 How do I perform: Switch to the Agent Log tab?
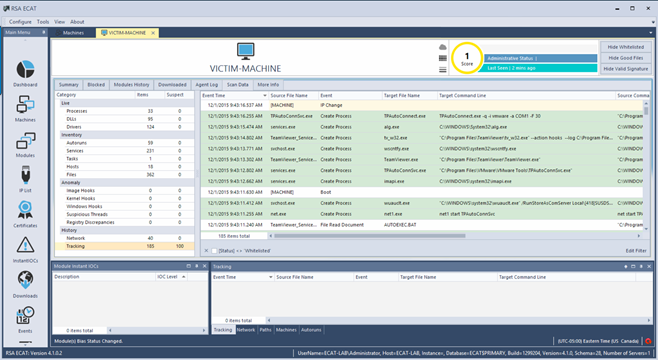coord(206,85)
